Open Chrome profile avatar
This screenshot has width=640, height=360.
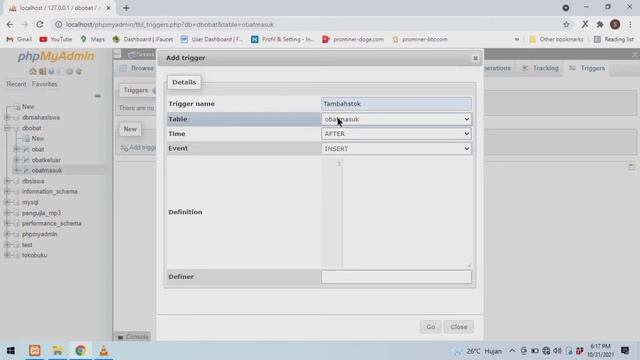point(615,24)
